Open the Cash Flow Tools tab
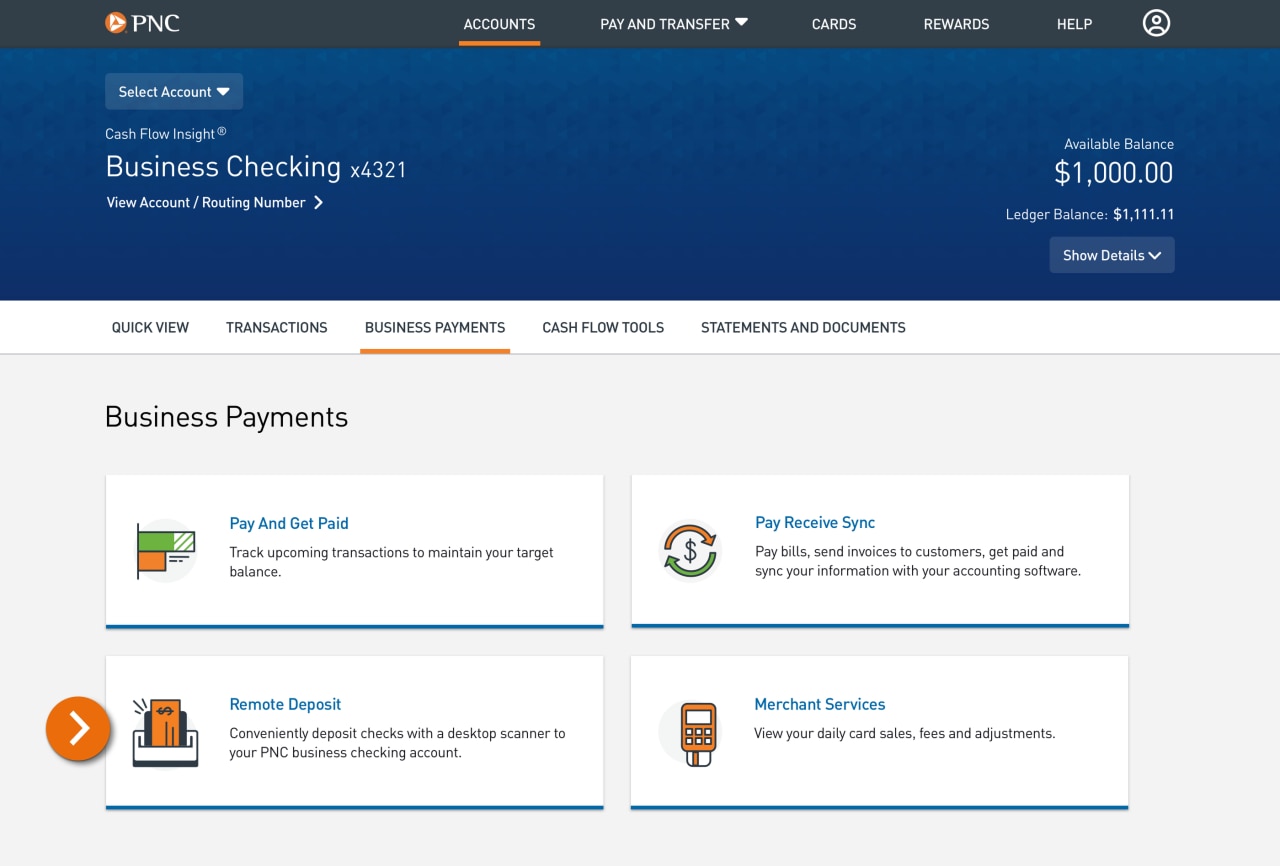This screenshot has height=866, width=1280. (602, 327)
